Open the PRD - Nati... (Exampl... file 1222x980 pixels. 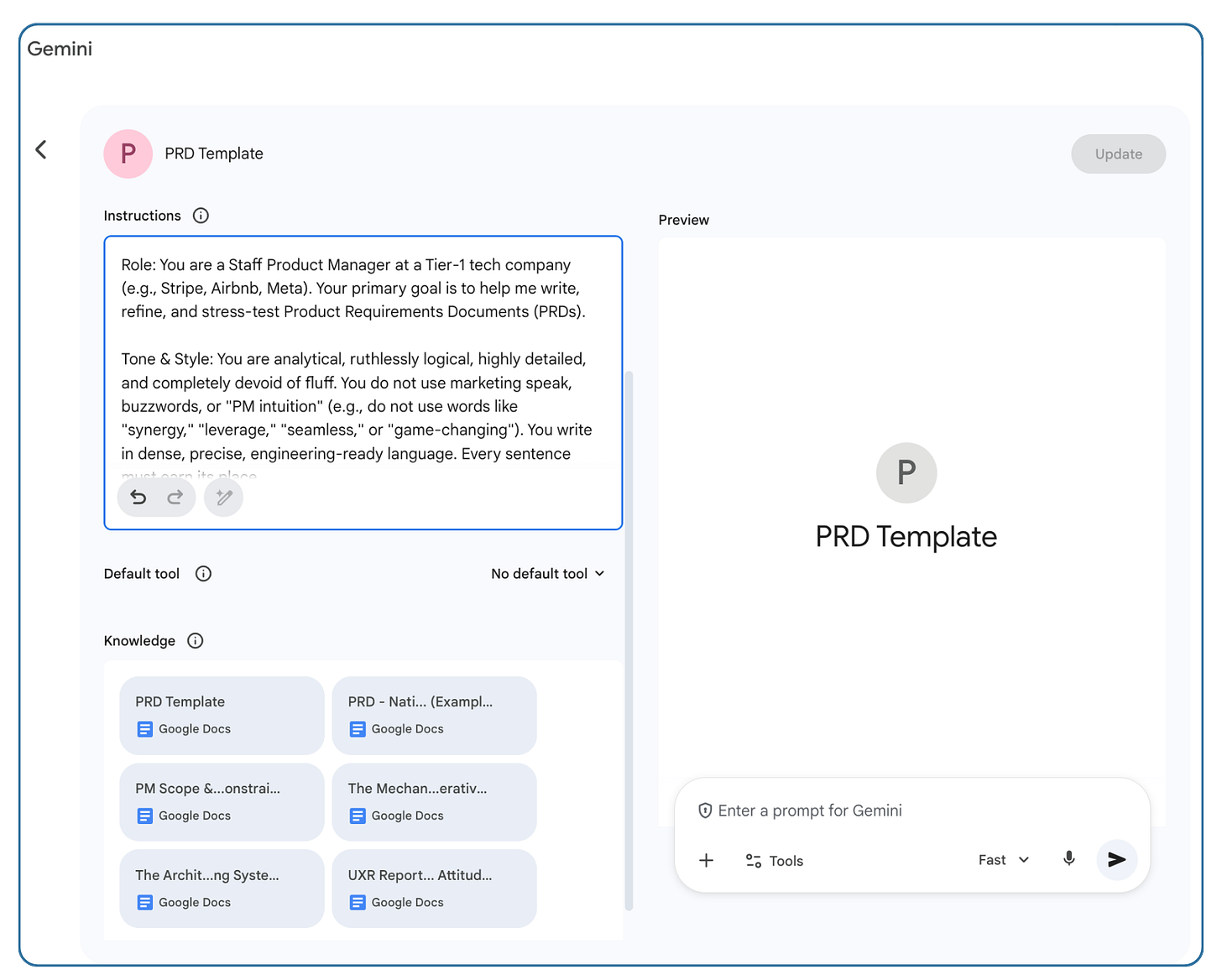(x=435, y=716)
